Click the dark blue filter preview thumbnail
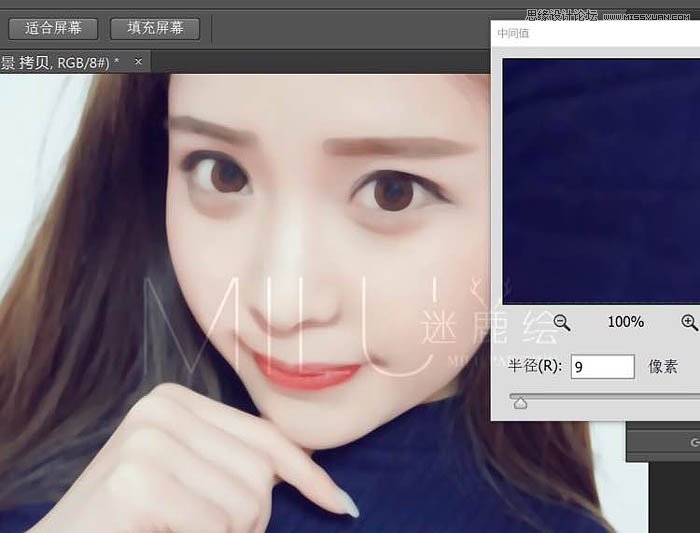Image resolution: width=700 pixels, height=533 pixels. click(601, 181)
